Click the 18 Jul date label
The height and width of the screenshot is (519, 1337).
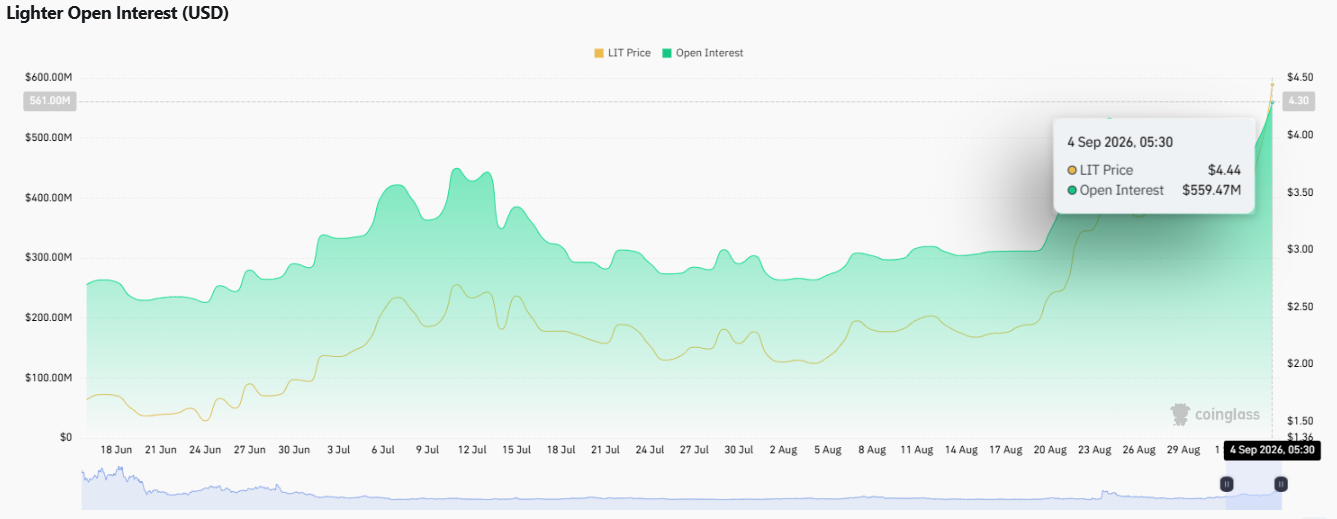560,450
